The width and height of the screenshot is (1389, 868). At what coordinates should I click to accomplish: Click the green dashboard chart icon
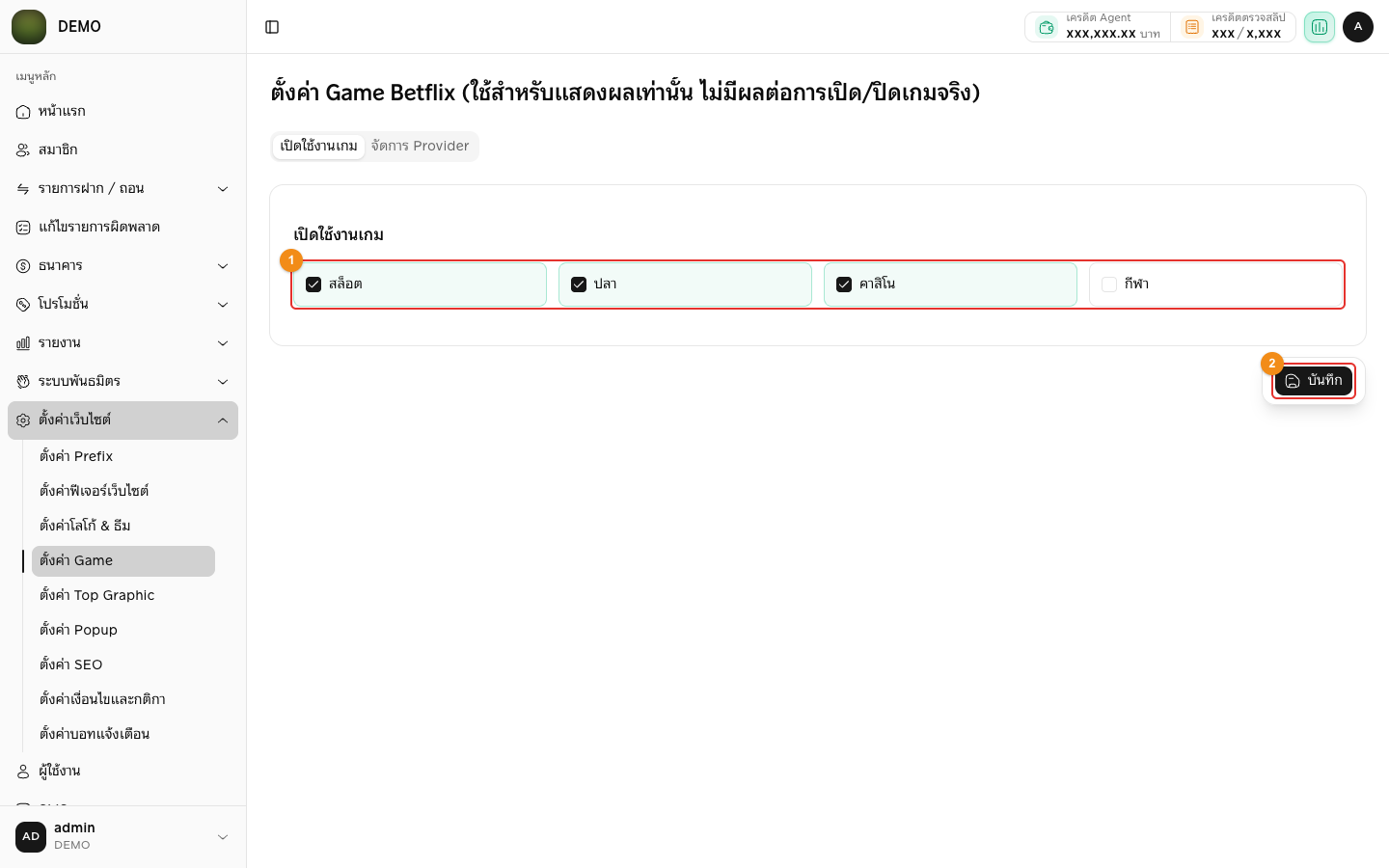(x=1319, y=27)
